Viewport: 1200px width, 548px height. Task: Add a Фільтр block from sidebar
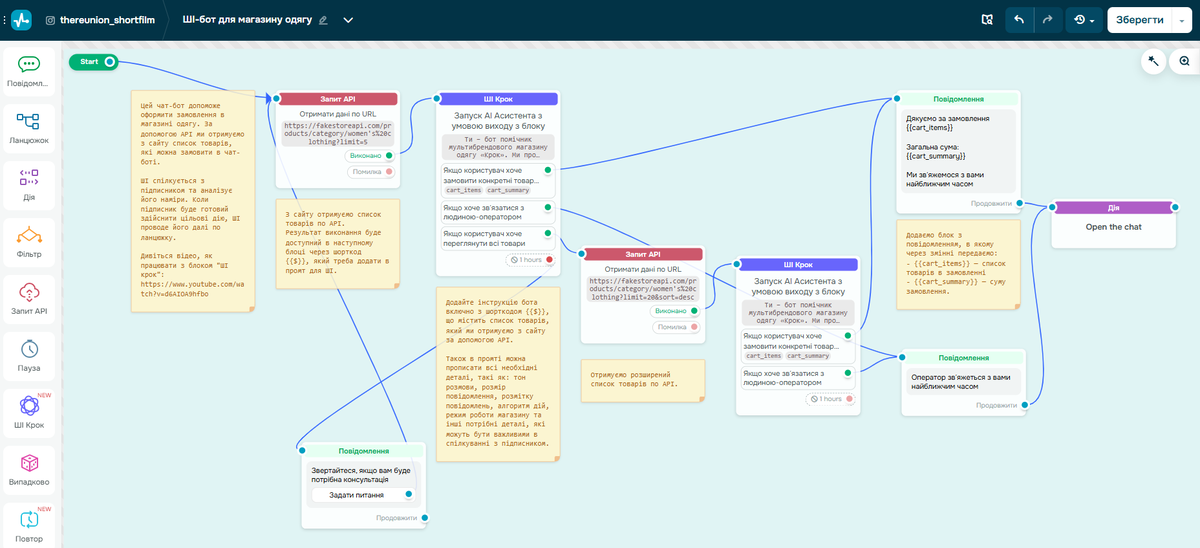(29, 243)
